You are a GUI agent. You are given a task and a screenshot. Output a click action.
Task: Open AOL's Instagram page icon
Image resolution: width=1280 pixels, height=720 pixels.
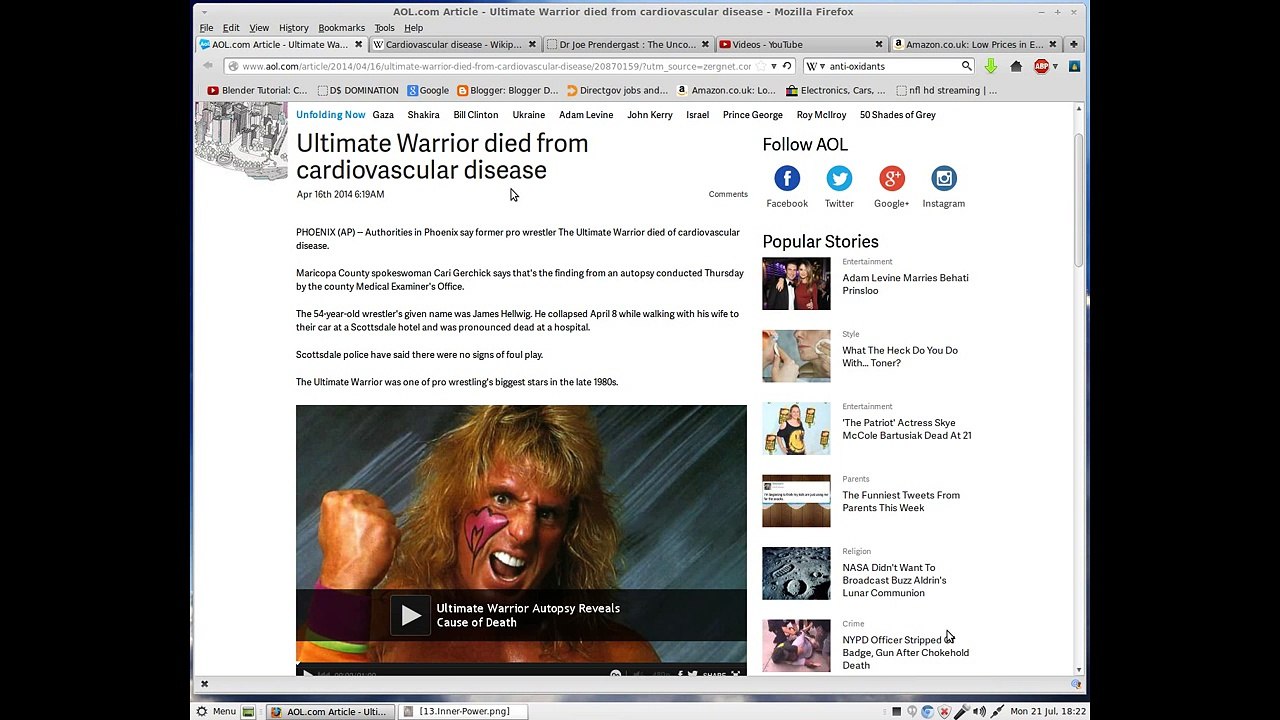click(x=944, y=179)
